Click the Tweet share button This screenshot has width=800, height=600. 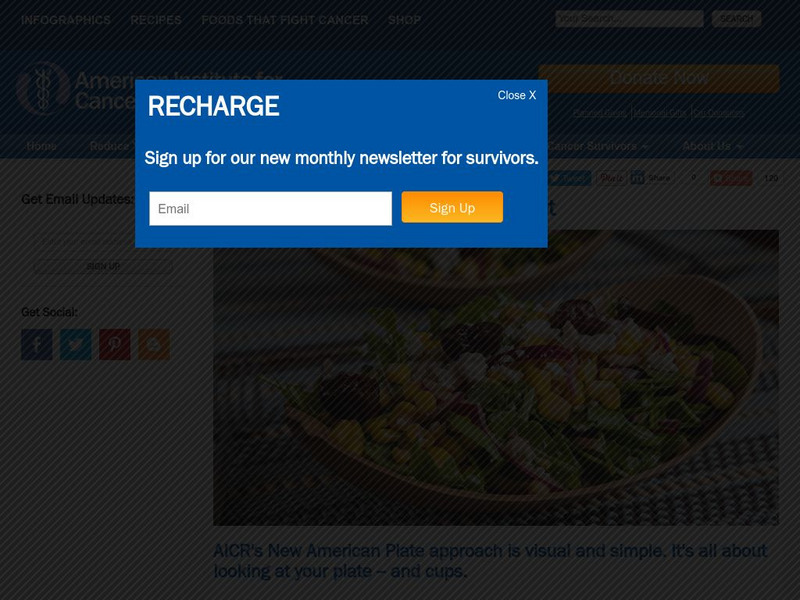tap(570, 178)
